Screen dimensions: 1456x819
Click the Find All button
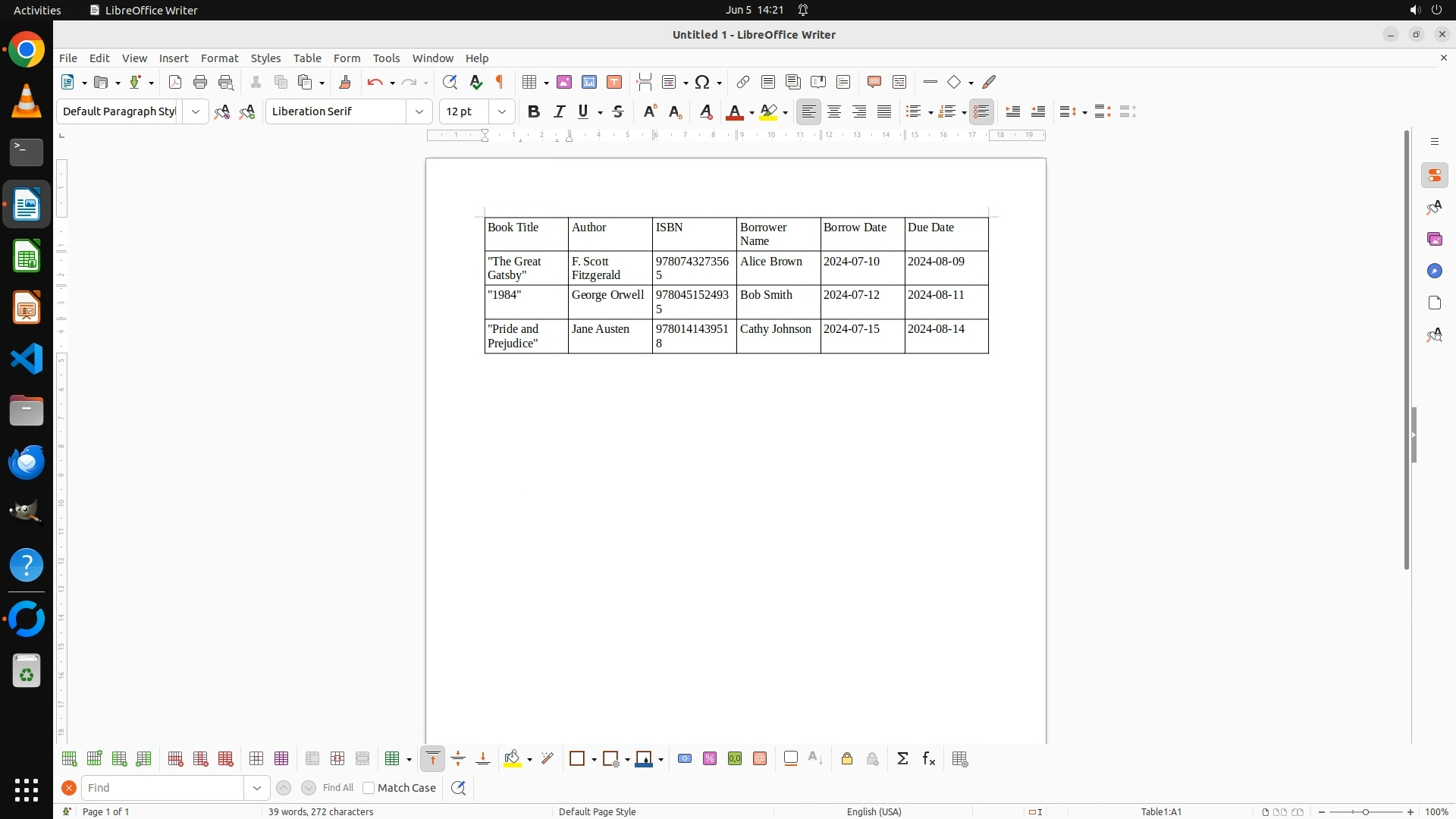338,788
